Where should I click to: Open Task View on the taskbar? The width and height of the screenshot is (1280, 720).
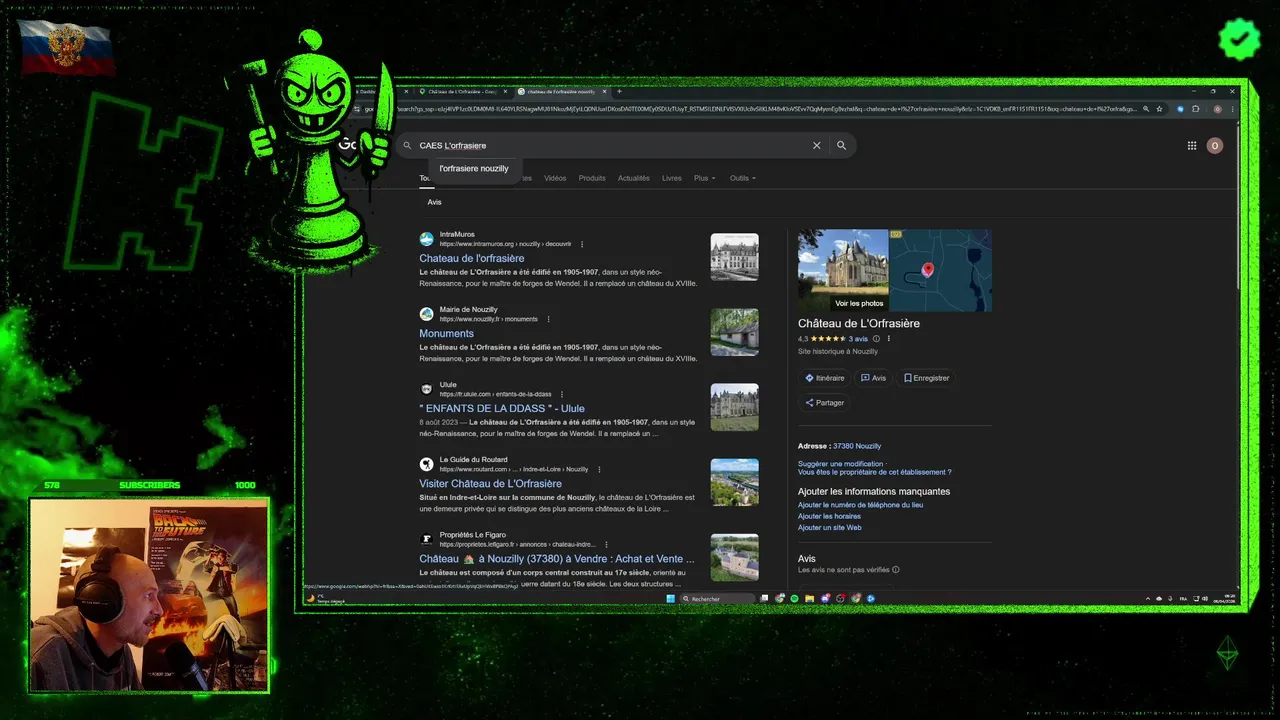pos(764,598)
